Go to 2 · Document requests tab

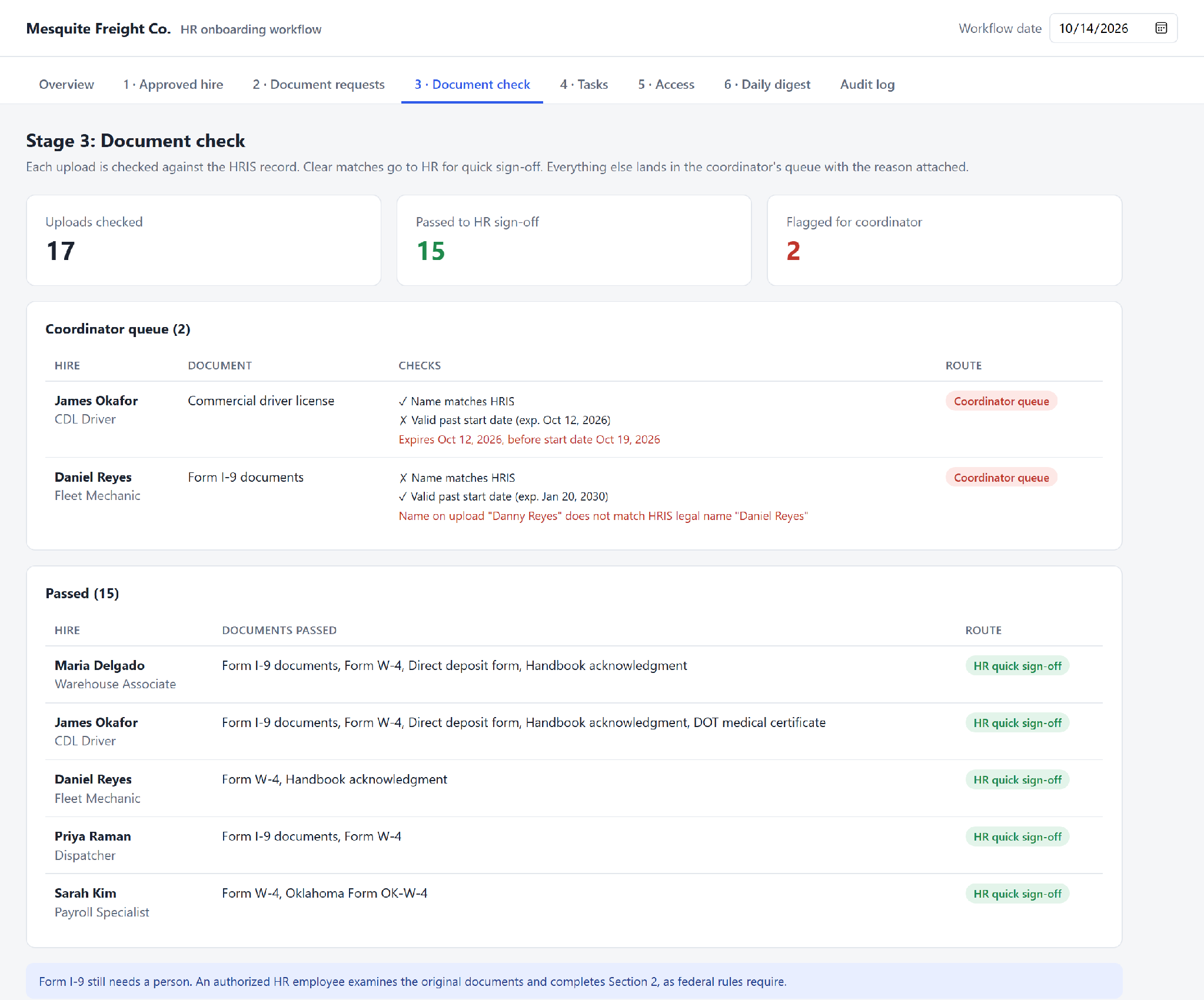pyautogui.click(x=318, y=84)
